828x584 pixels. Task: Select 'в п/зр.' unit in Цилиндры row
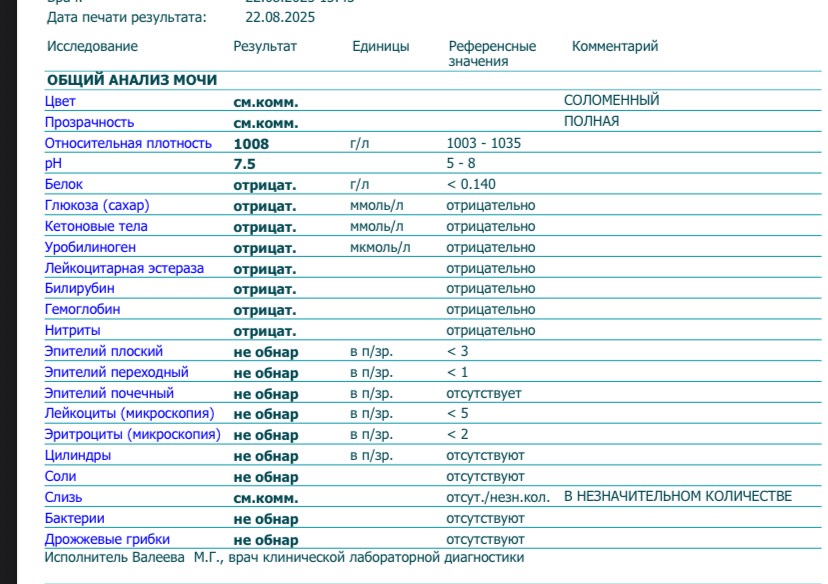(x=372, y=456)
